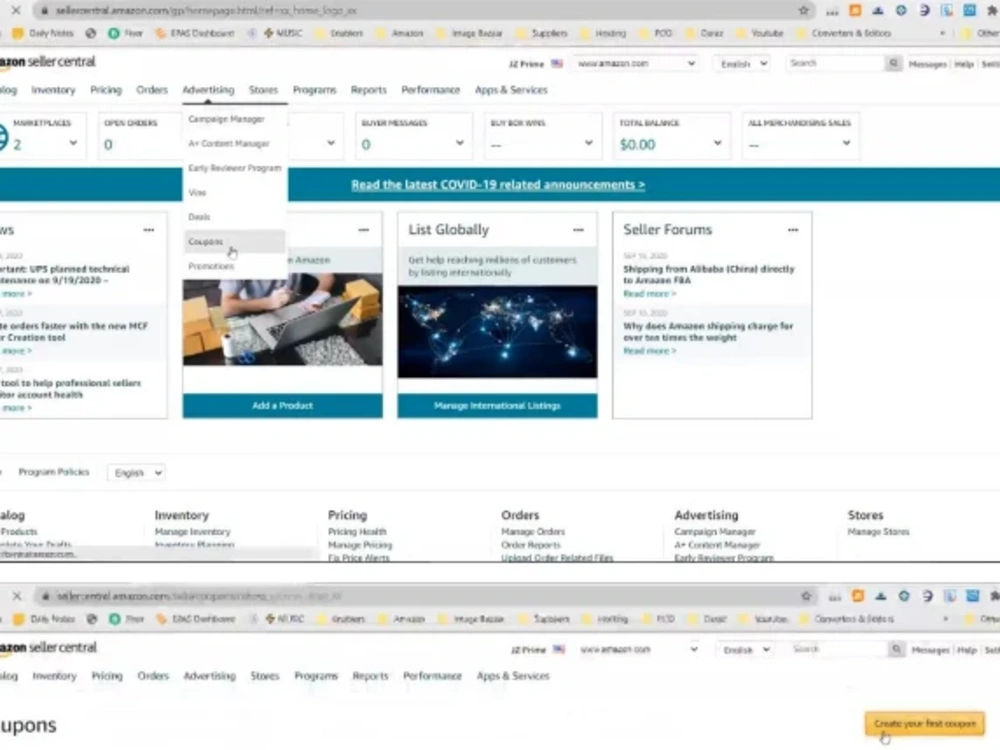Open the POD bookmark folder in top window

click(x=657, y=33)
